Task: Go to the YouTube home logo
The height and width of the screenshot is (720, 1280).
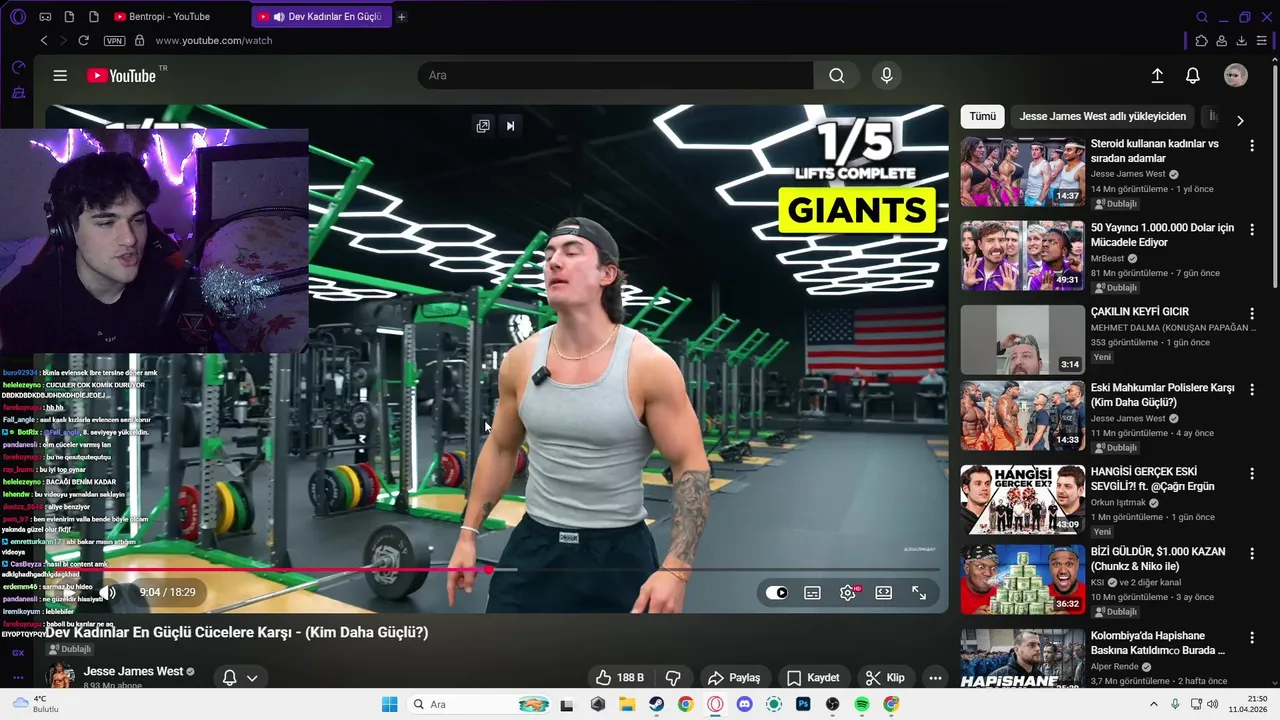Action: point(122,76)
